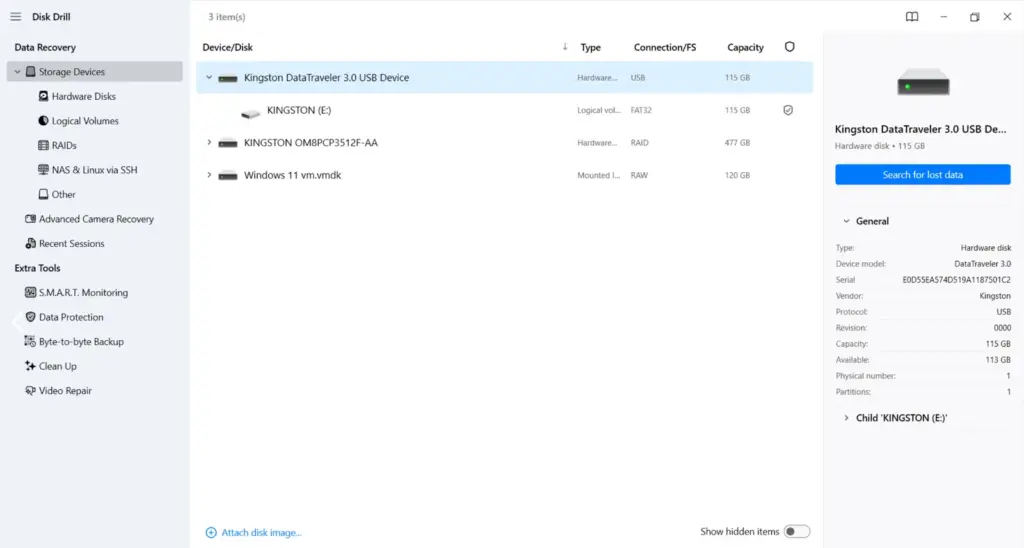The image size is (1024, 548).
Task: Click the Hardware Disks icon
Action: pyautogui.click(x=43, y=96)
